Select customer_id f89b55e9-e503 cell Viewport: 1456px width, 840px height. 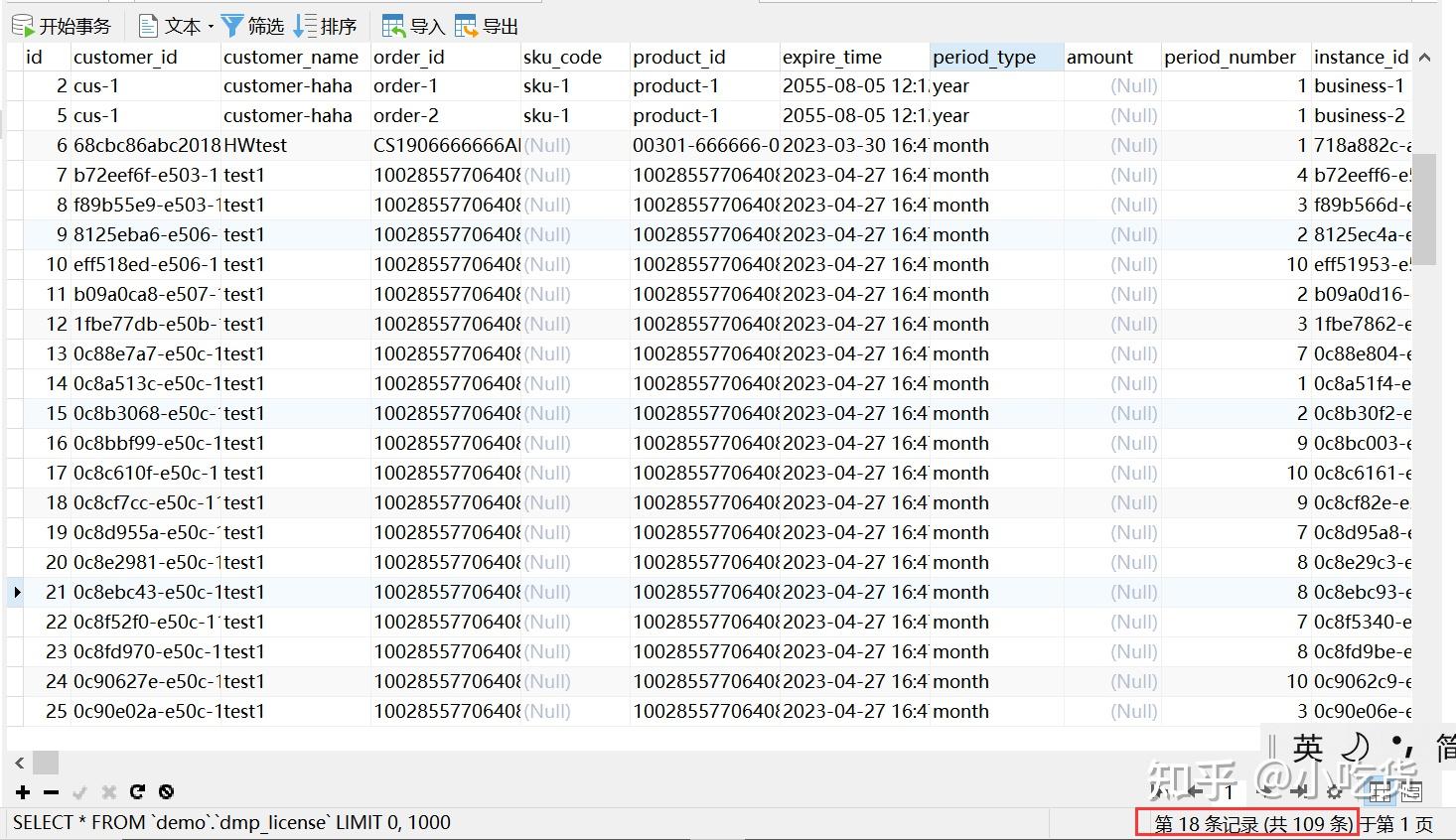pyautogui.click(x=146, y=205)
